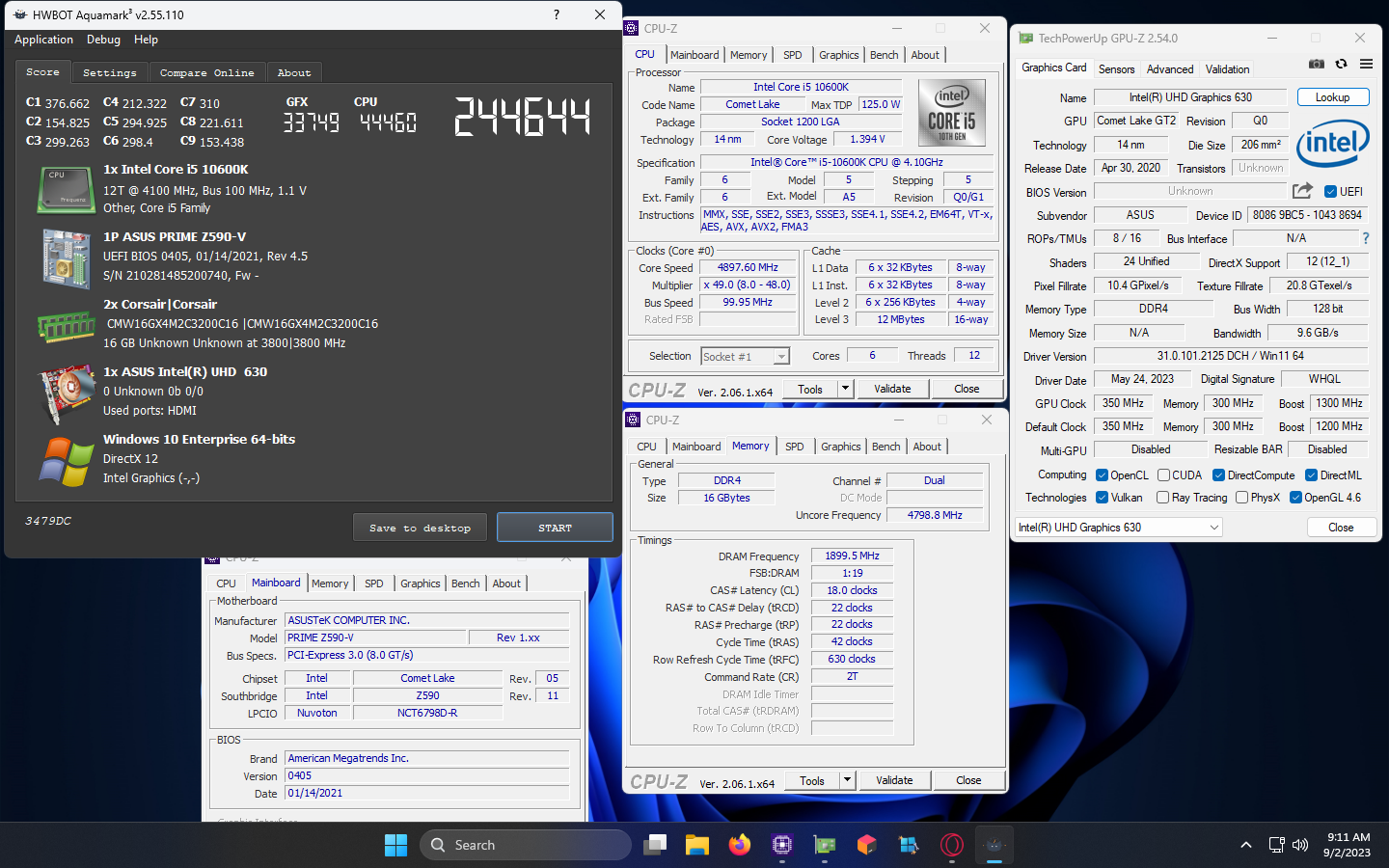Click the Windows logo icon in Aquamark

coord(66,462)
